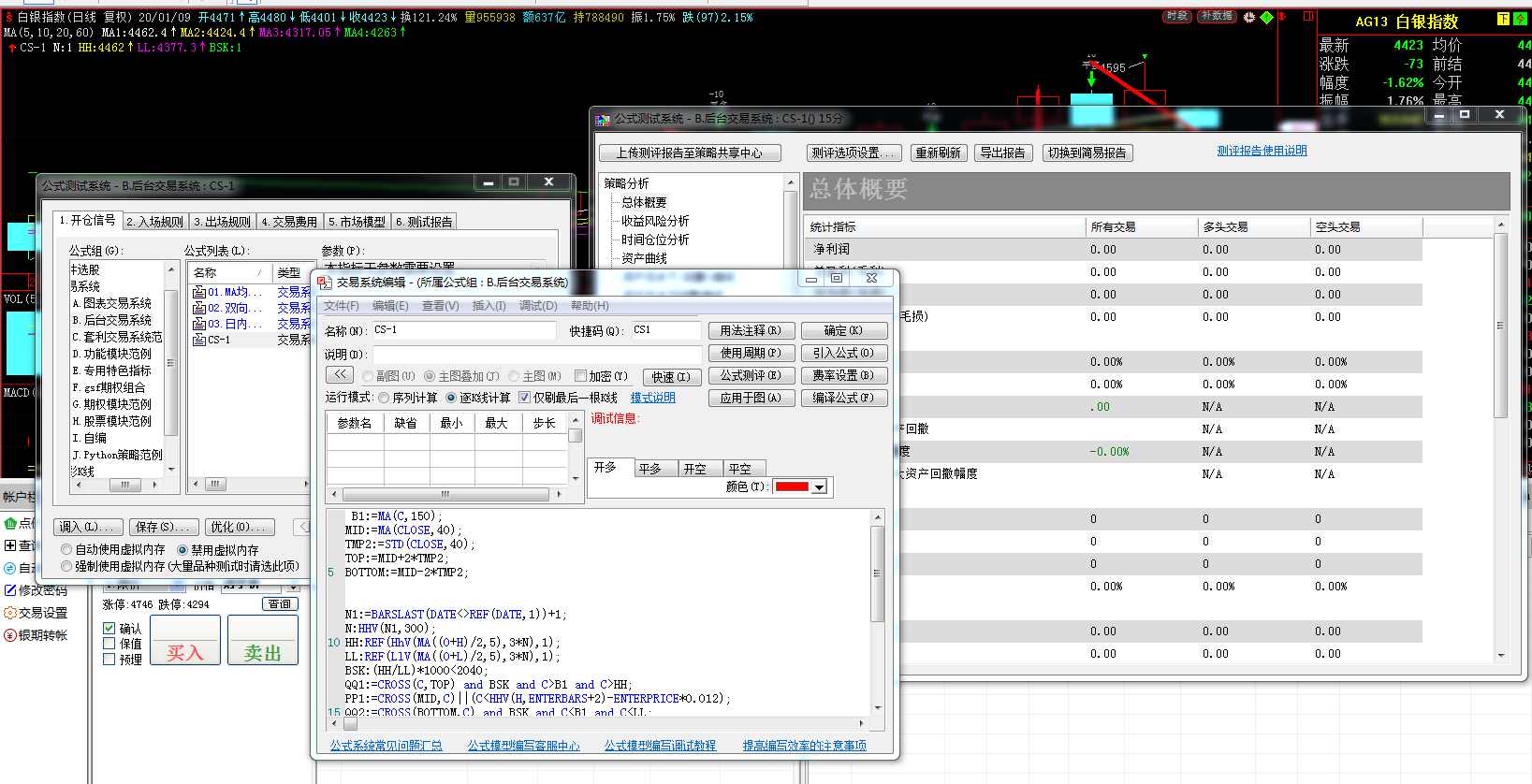Click the 交易设置 gear icon
This screenshot has height=784, width=1532.
click(x=10, y=613)
